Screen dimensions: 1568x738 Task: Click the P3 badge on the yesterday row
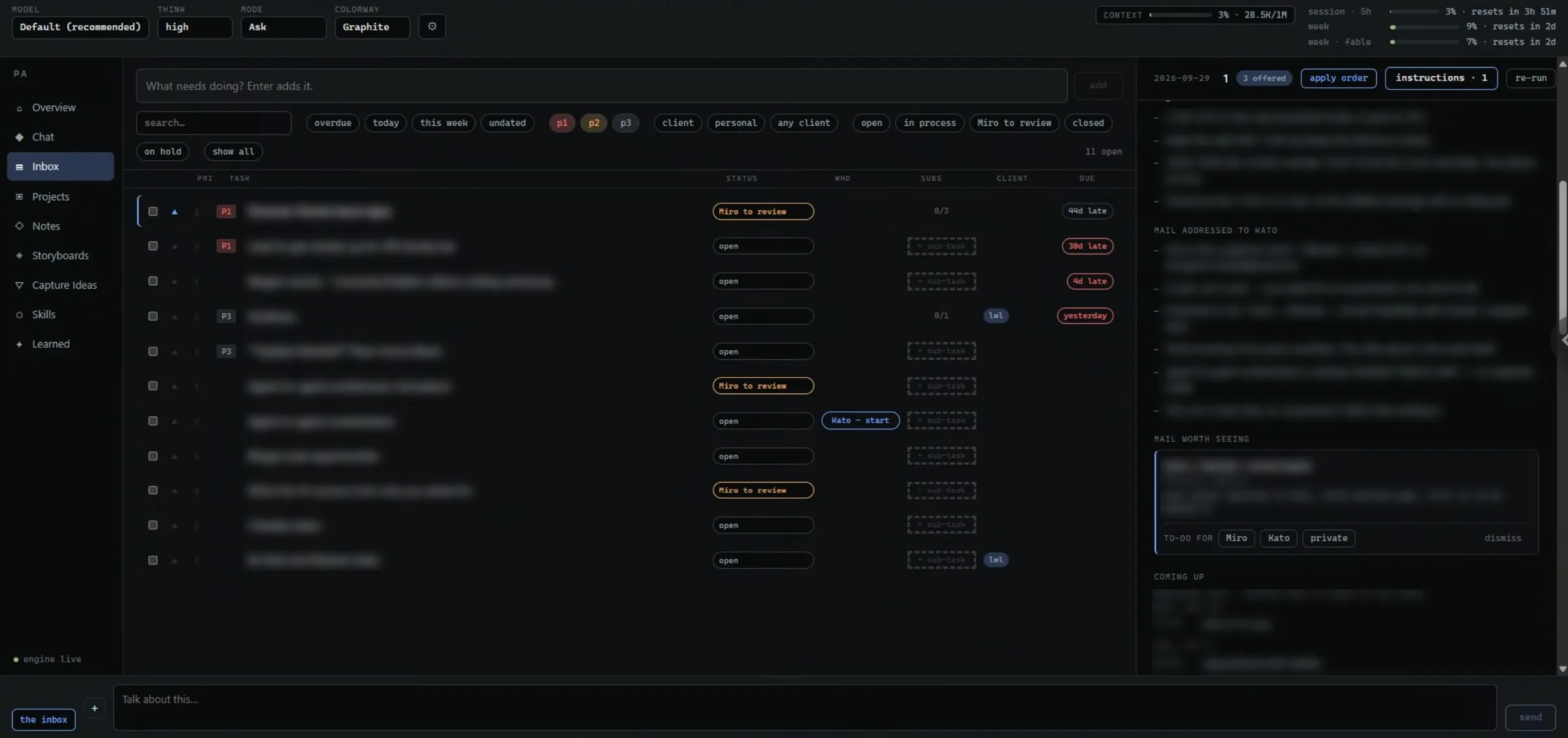tap(226, 316)
